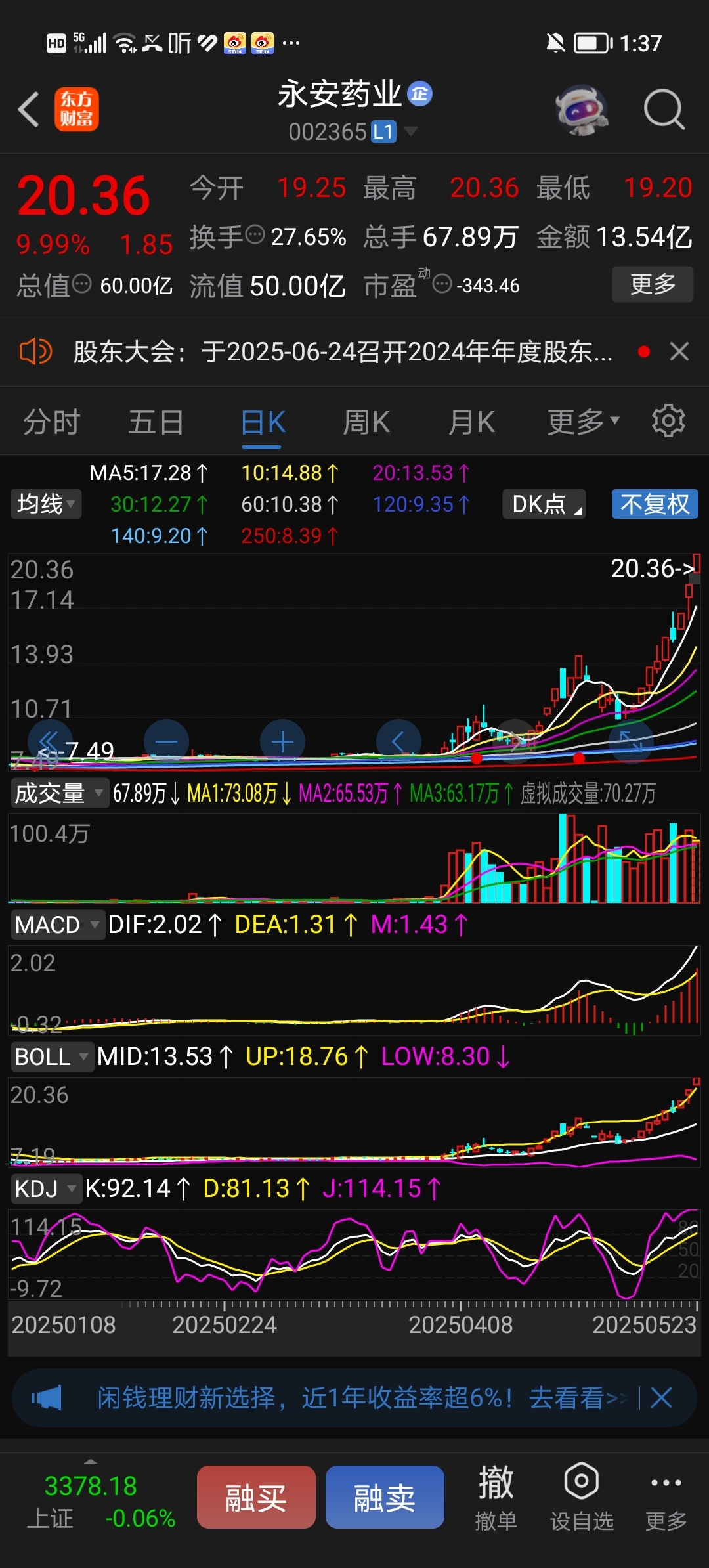Tap the L1 level badge
Screen dimensions: 709x1568
click(383, 132)
